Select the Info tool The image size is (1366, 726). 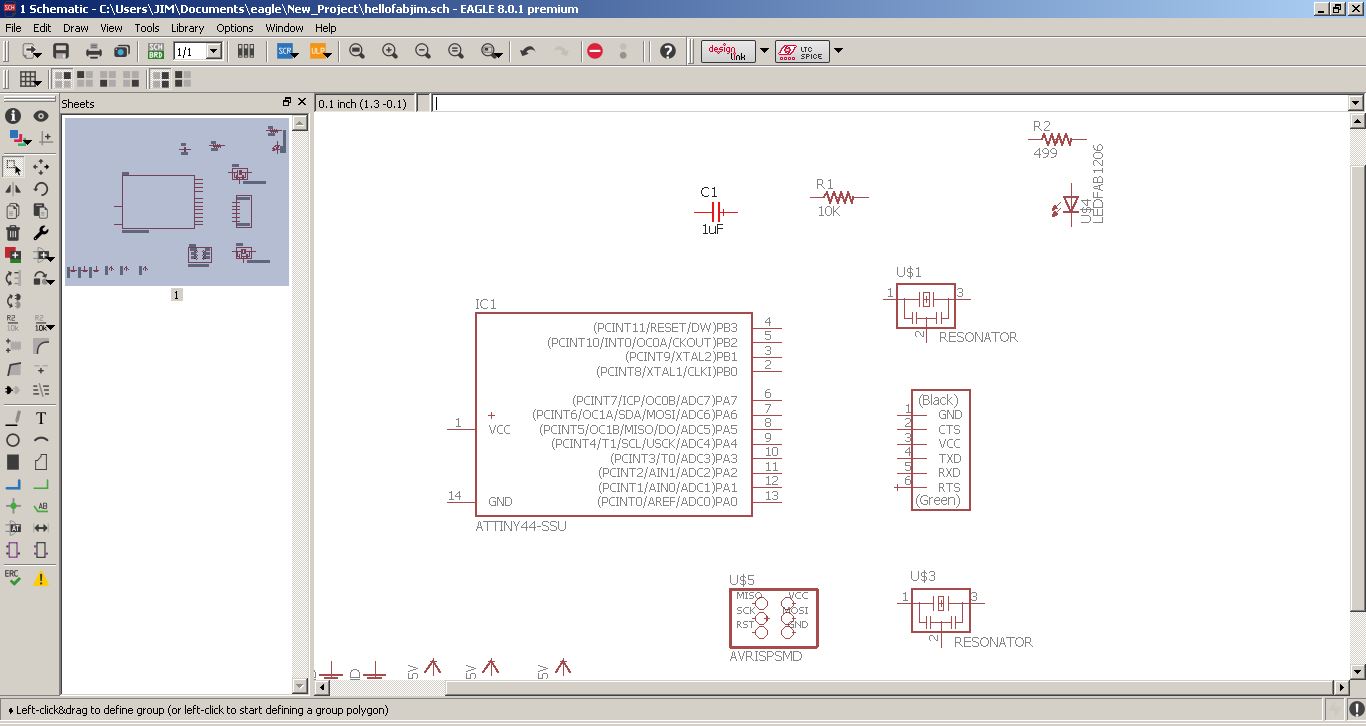13,116
